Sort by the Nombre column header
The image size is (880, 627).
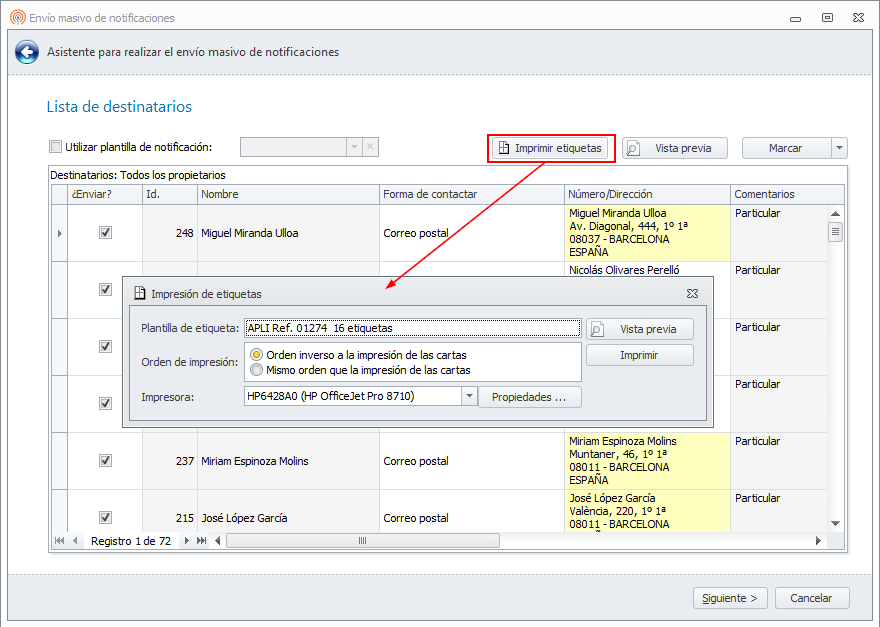coord(286,194)
